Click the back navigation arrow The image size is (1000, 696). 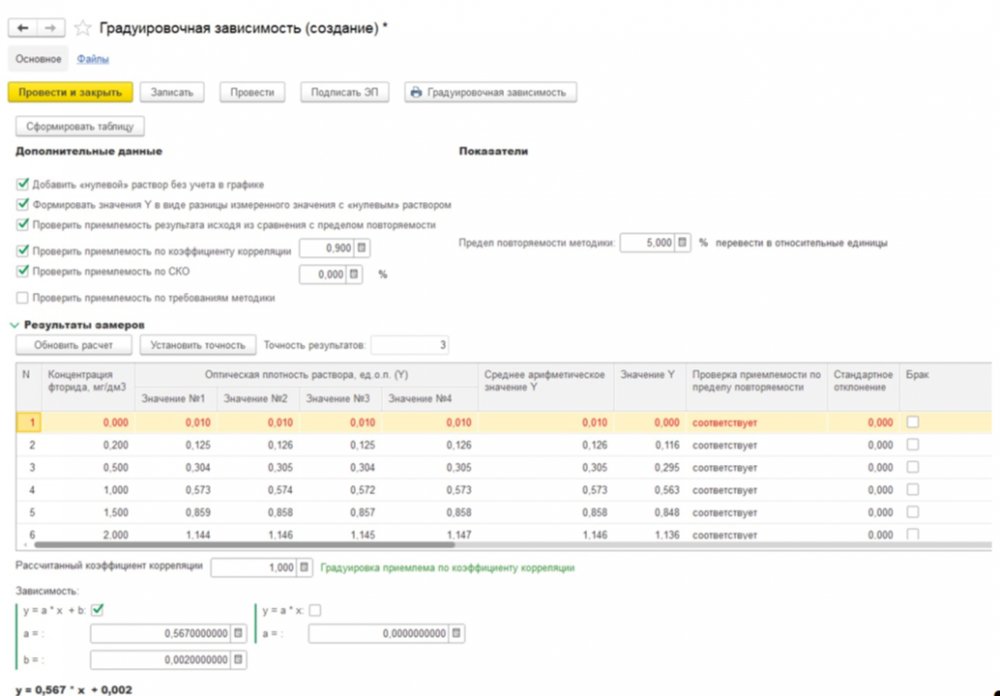tap(23, 28)
